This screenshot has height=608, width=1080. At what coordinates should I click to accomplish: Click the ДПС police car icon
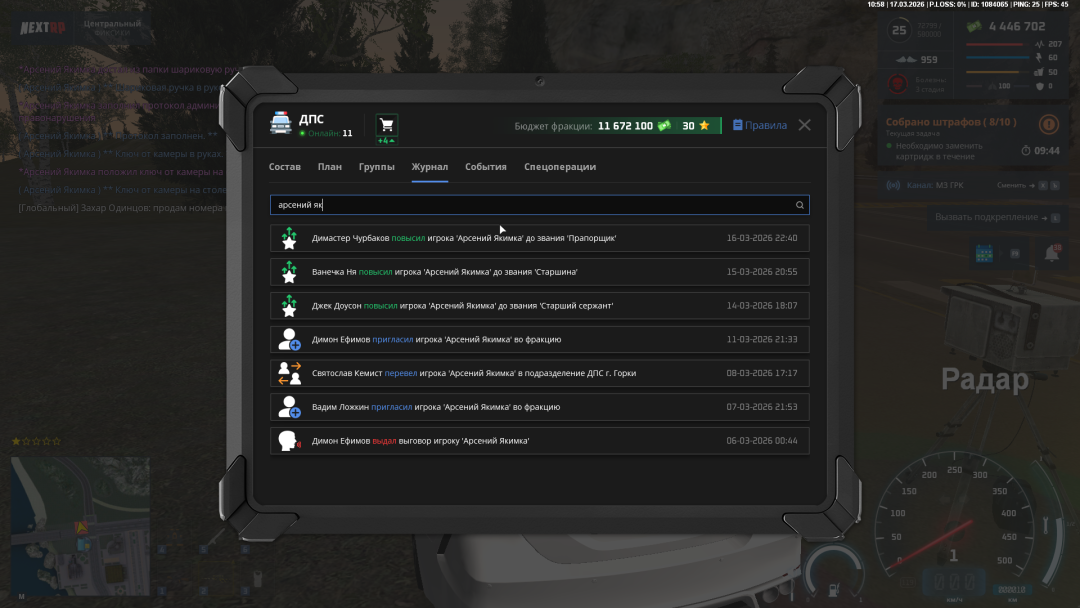pyautogui.click(x=280, y=122)
